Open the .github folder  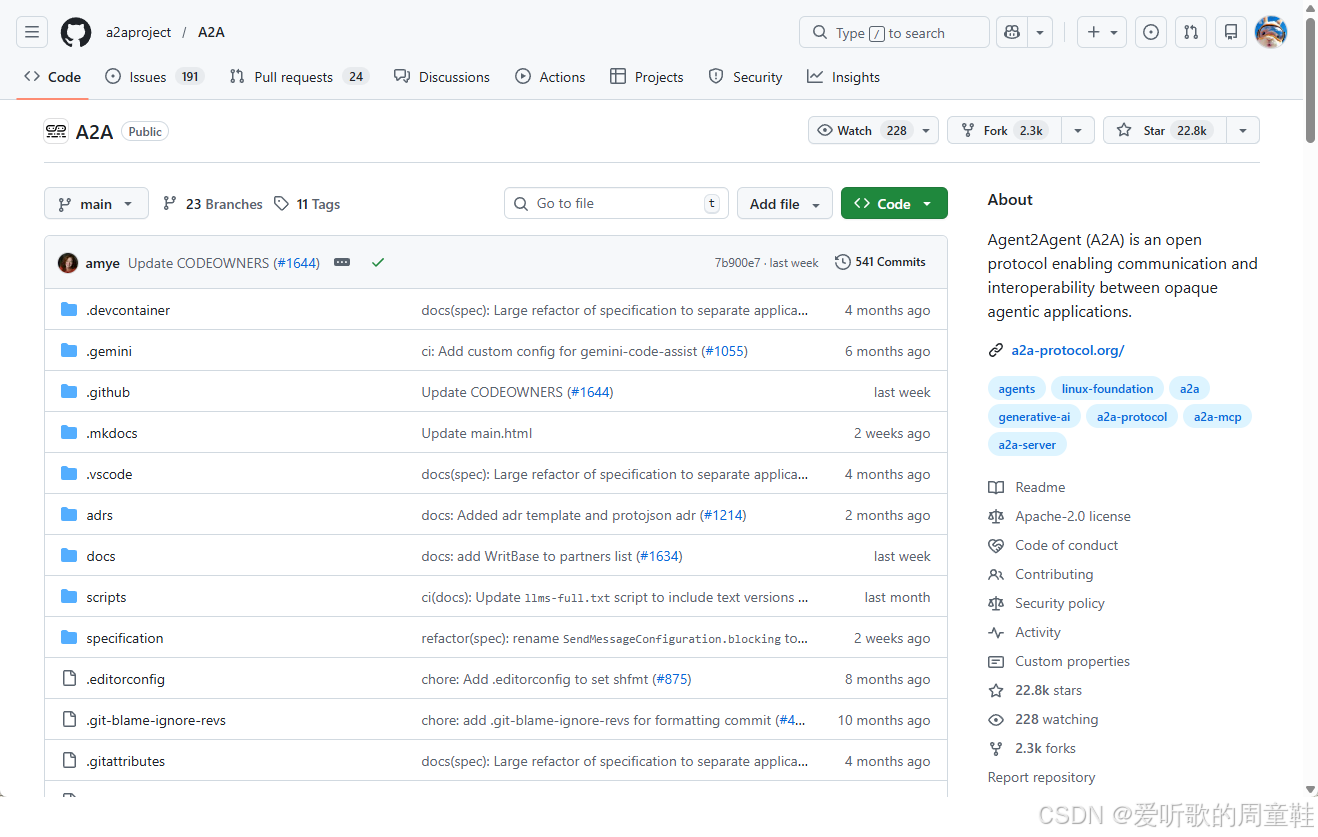point(108,392)
